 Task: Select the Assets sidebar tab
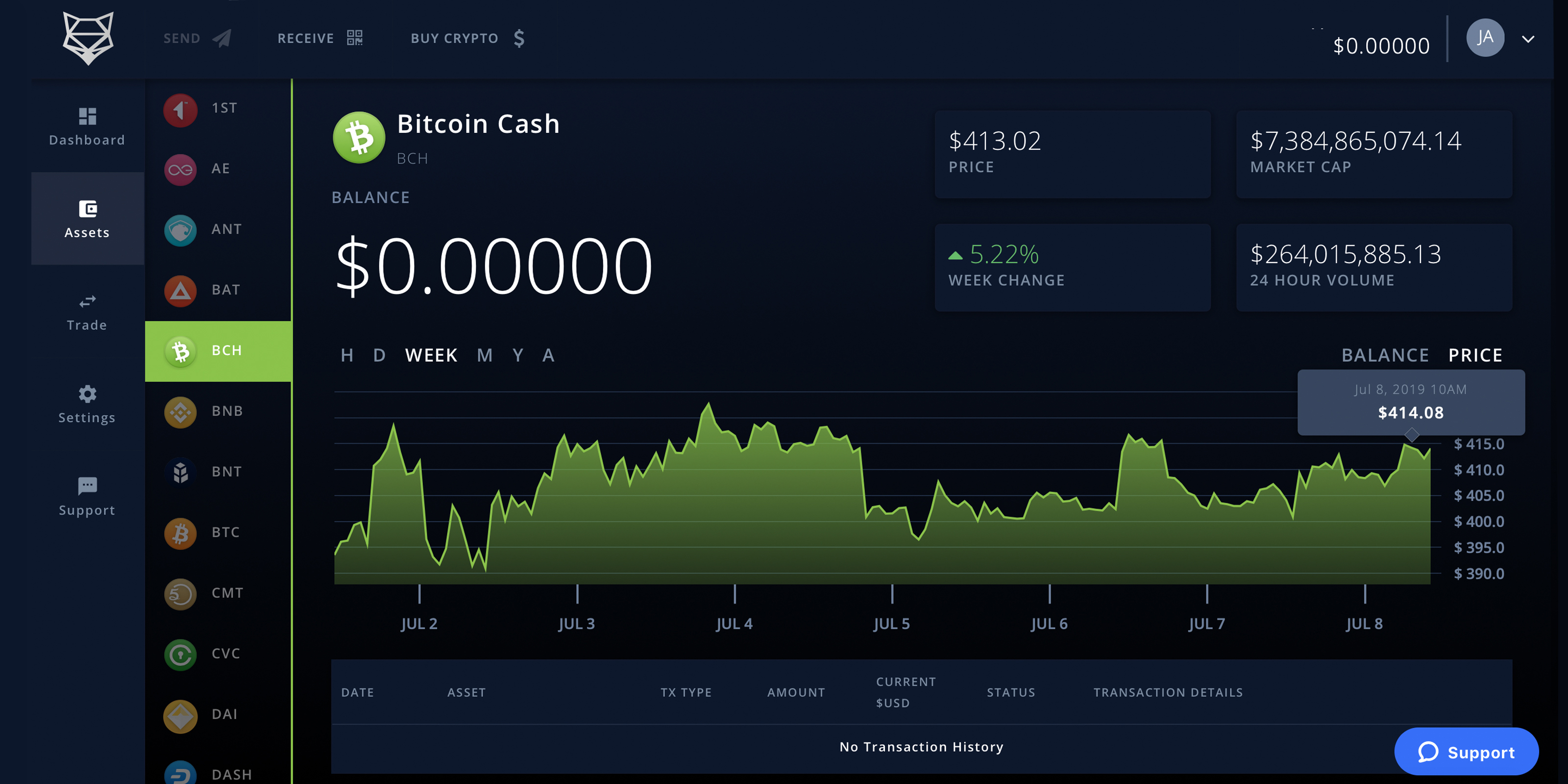tap(87, 219)
